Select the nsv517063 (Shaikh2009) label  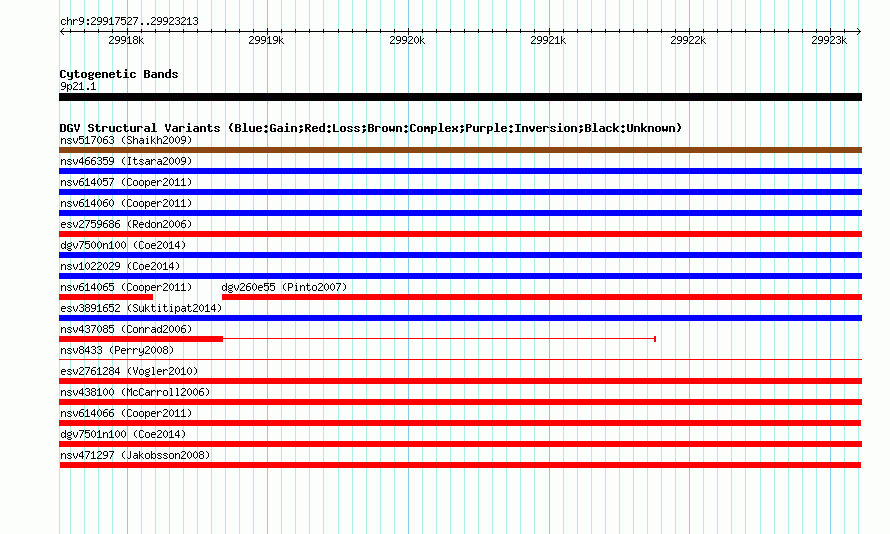(126, 140)
